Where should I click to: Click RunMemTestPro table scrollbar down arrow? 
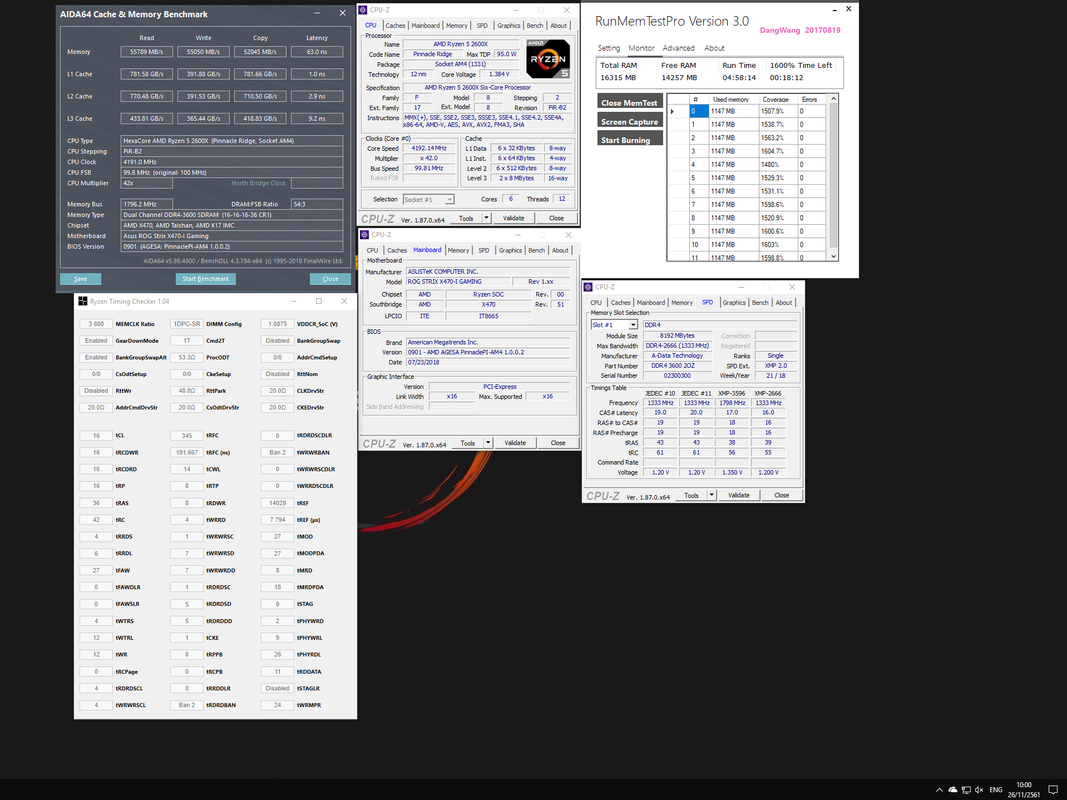click(834, 256)
